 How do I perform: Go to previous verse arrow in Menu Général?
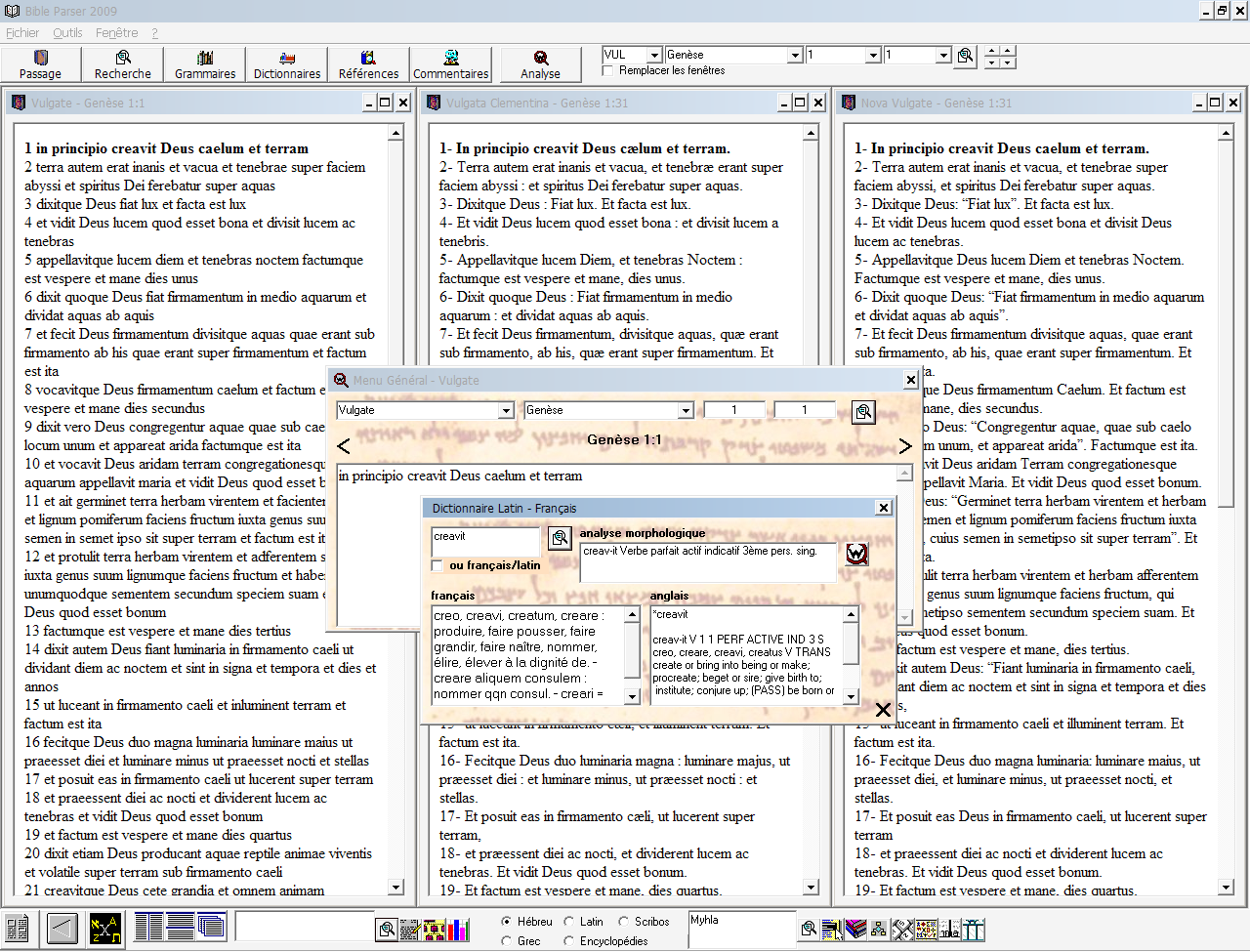pos(344,446)
